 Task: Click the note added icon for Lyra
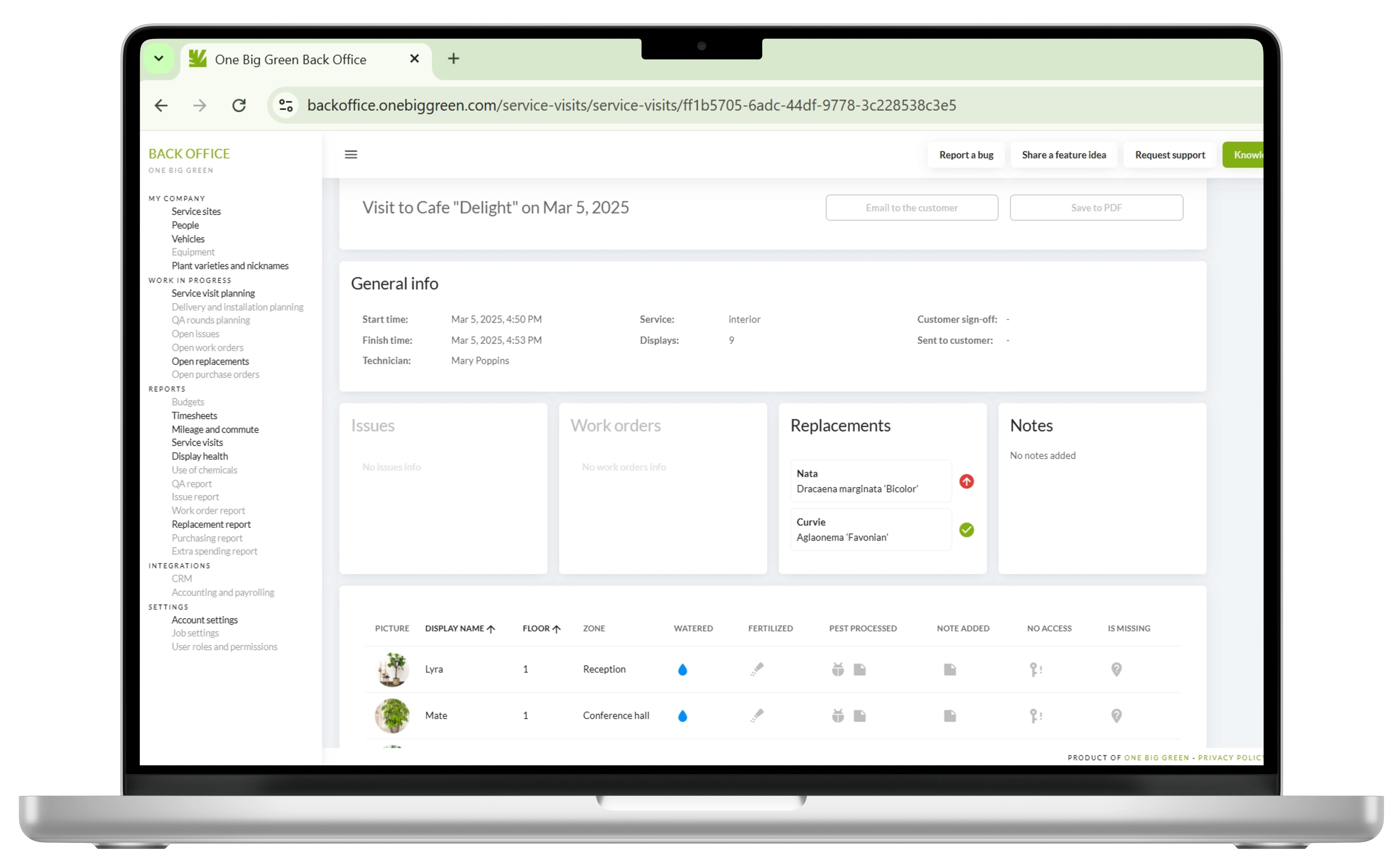pos(950,670)
